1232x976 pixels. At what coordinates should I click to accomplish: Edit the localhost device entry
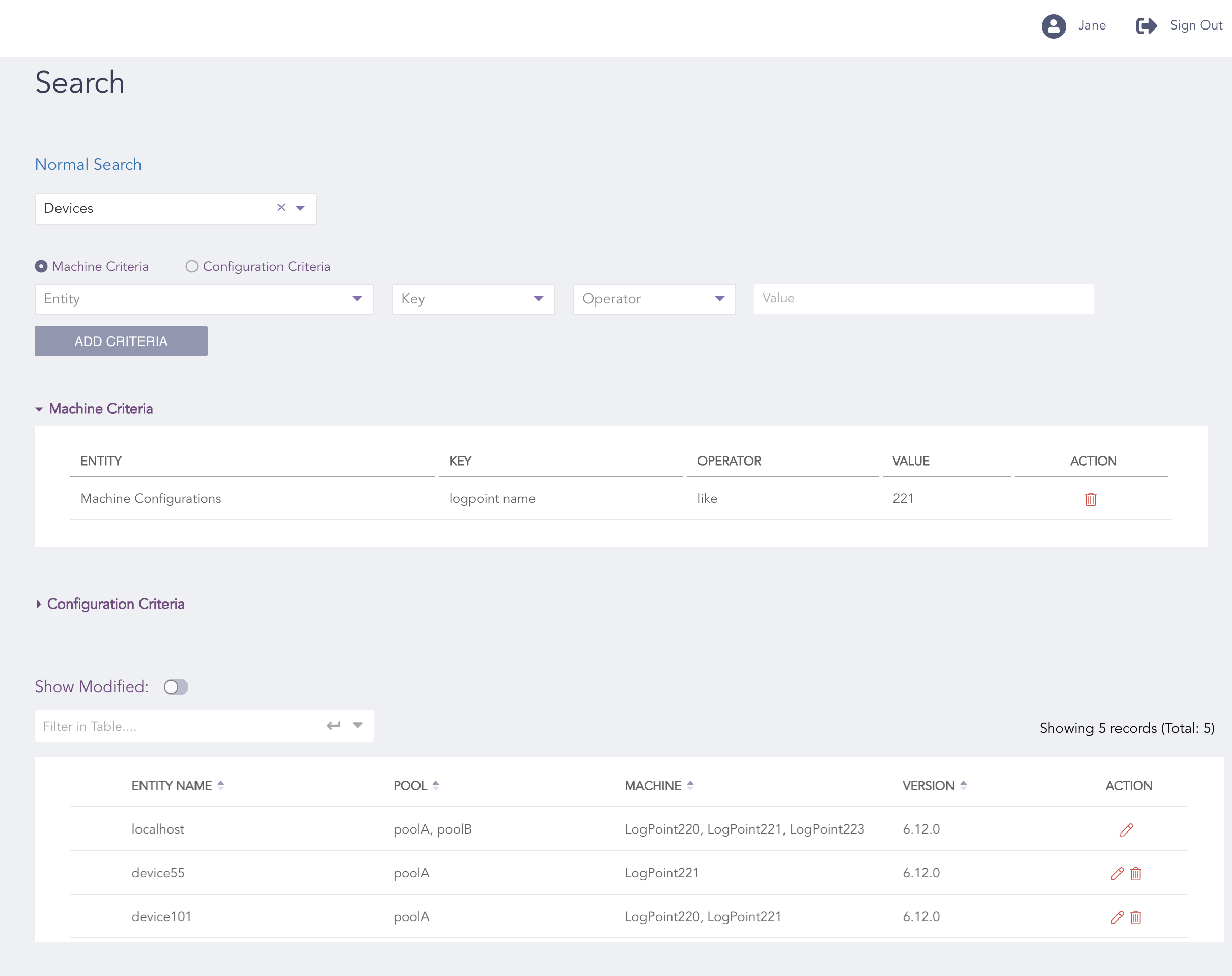1126,830
